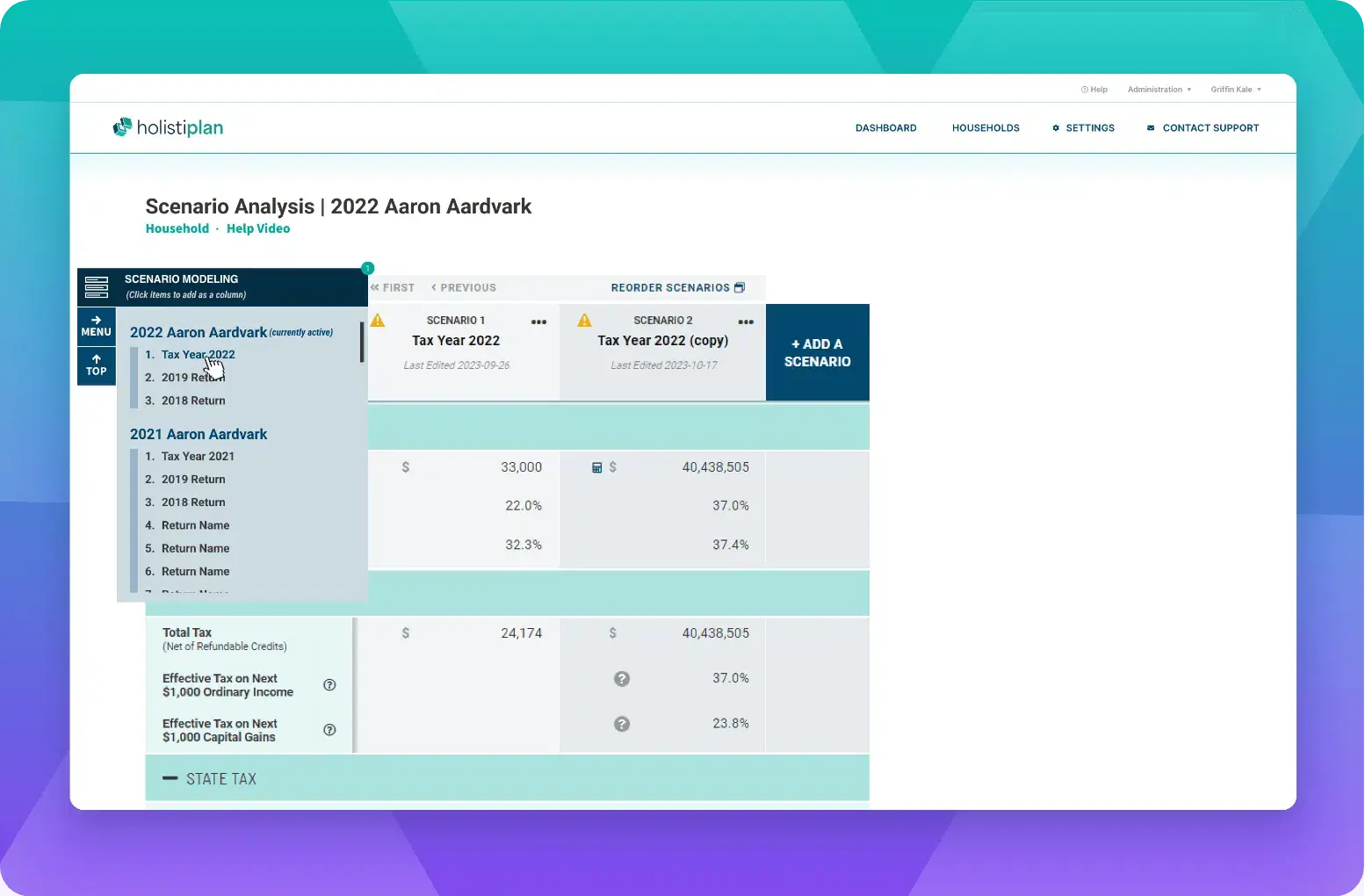Open the Griffin Kale user dropdown

click(x=1235, y=90)
